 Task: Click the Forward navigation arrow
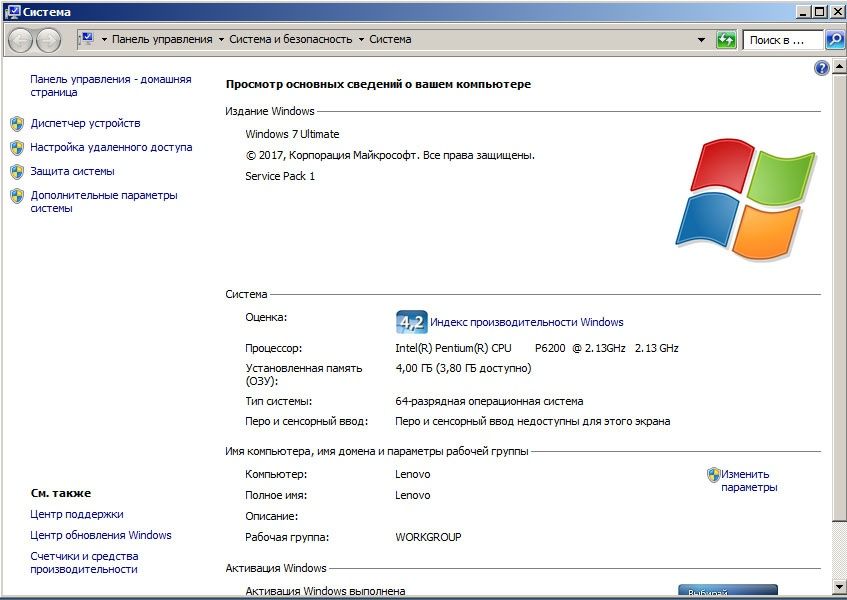coord(48,40)
